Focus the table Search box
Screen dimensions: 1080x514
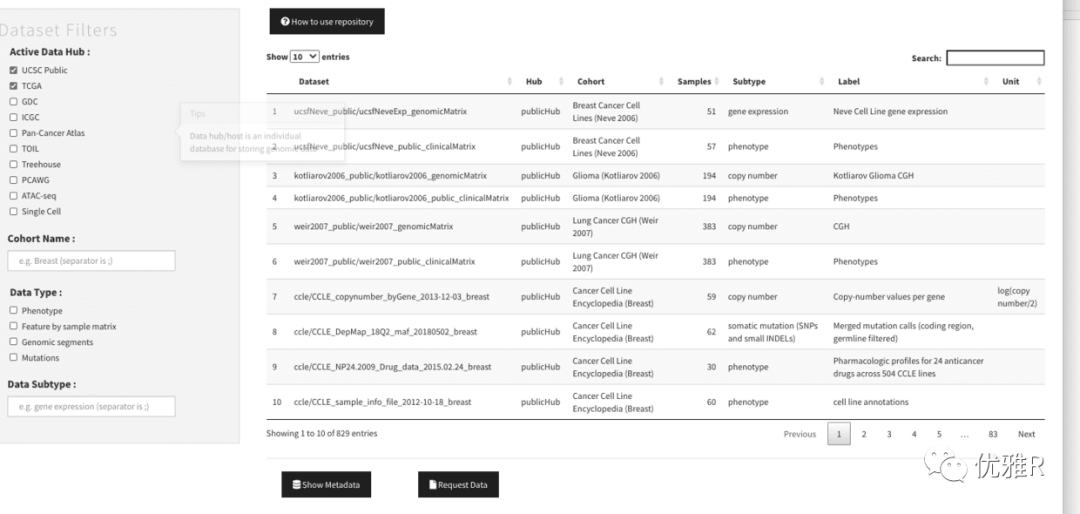pyautogui.click(x=995, y=58)
